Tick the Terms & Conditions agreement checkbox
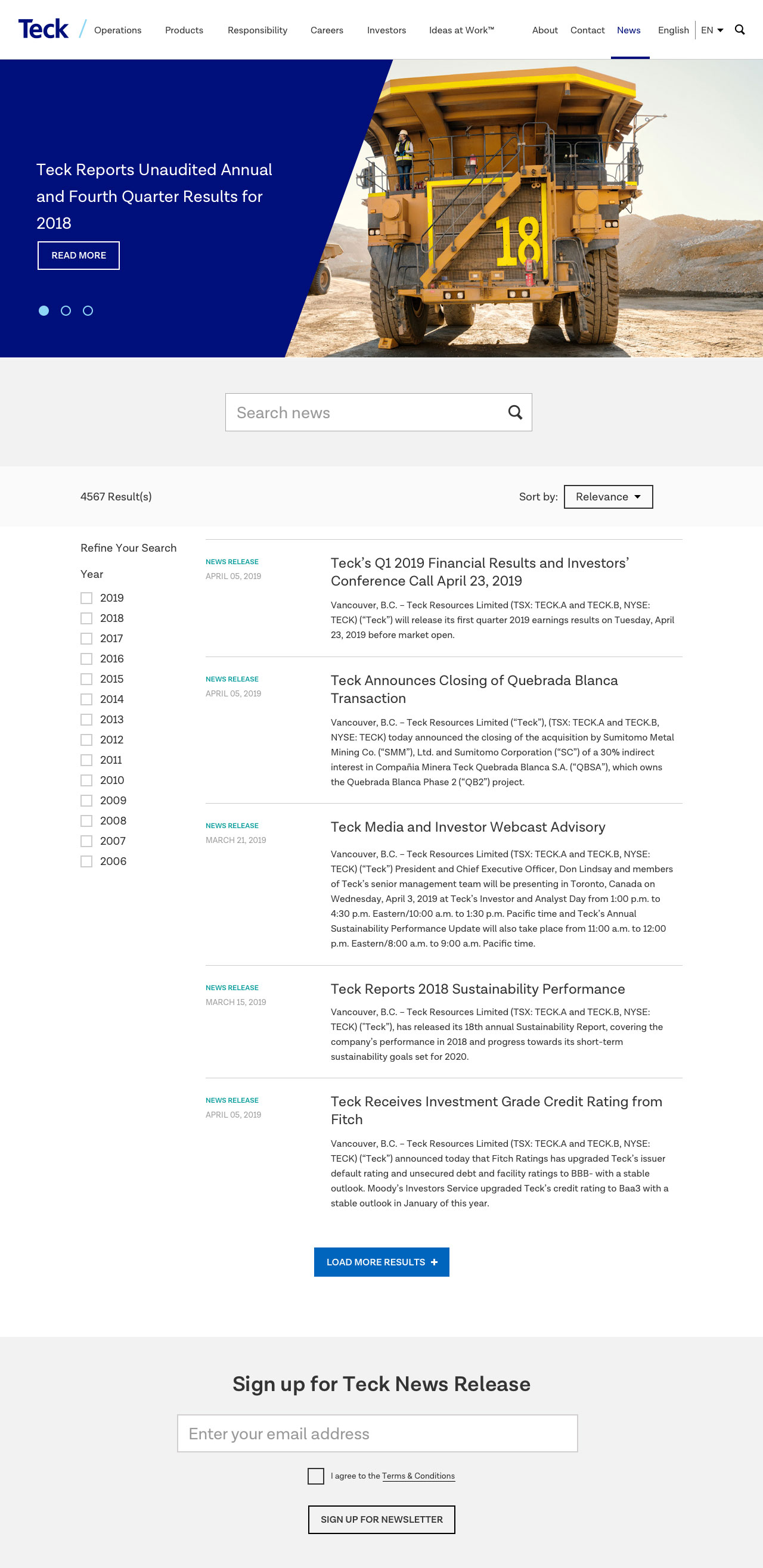 click(x=315, y=1476)
